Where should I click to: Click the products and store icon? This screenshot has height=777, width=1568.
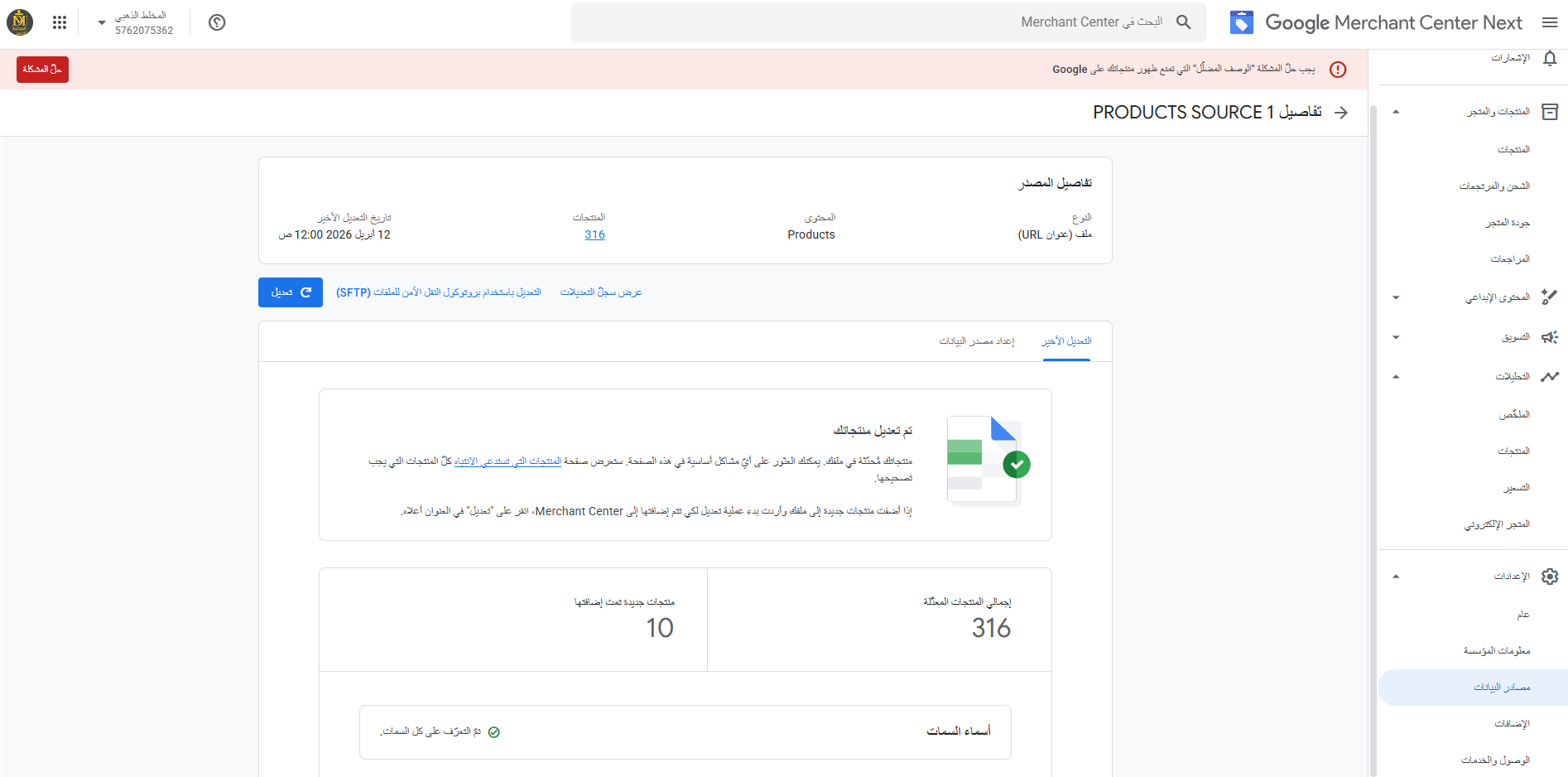(1550, 112)
